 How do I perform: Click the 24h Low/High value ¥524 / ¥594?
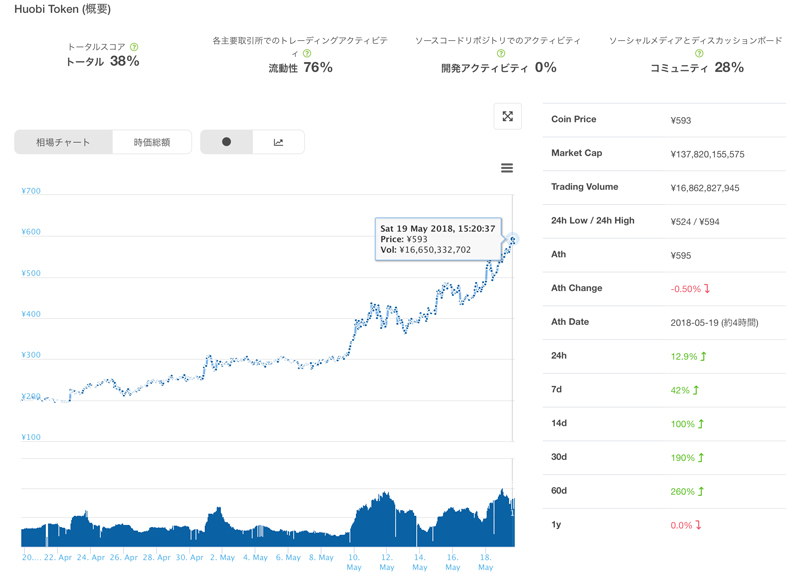695,221
